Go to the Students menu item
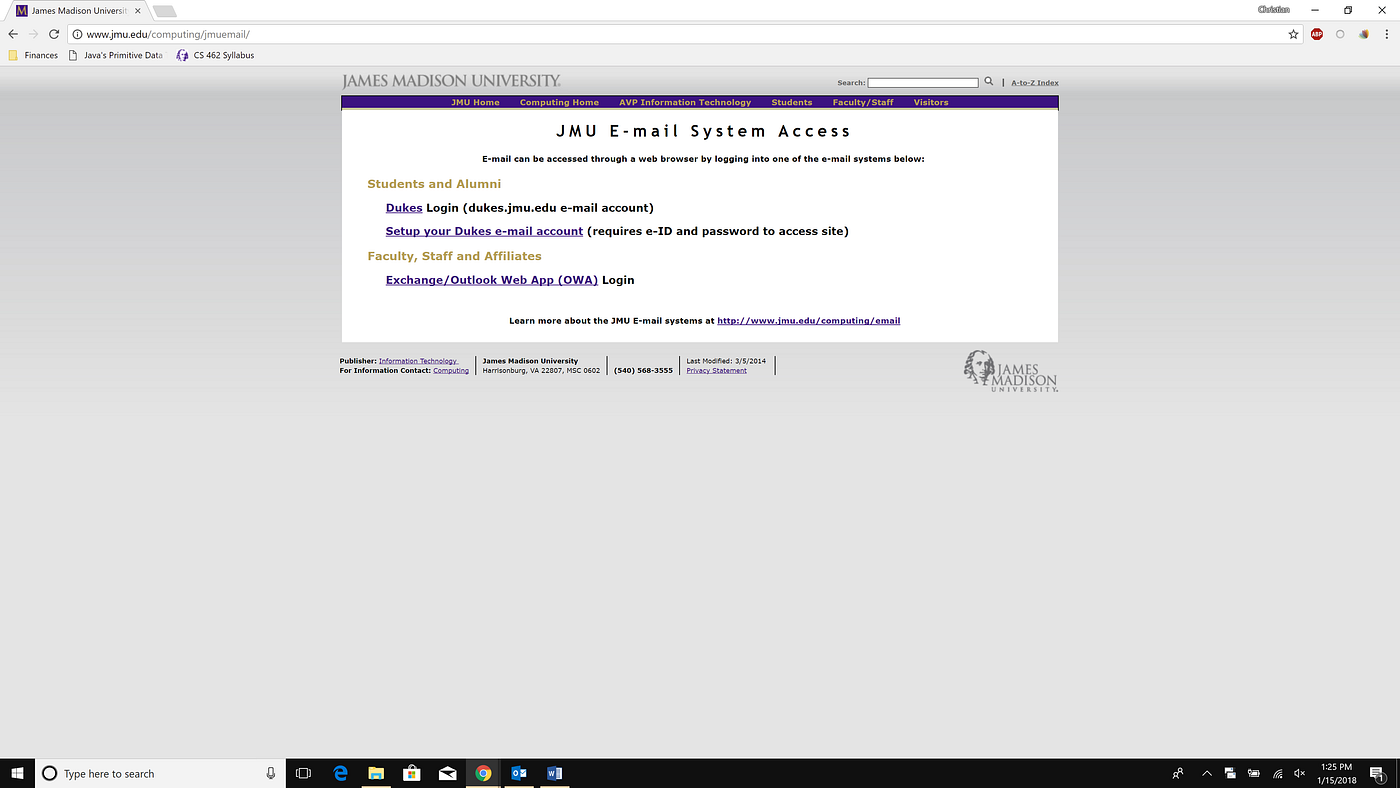 point(792,102)
